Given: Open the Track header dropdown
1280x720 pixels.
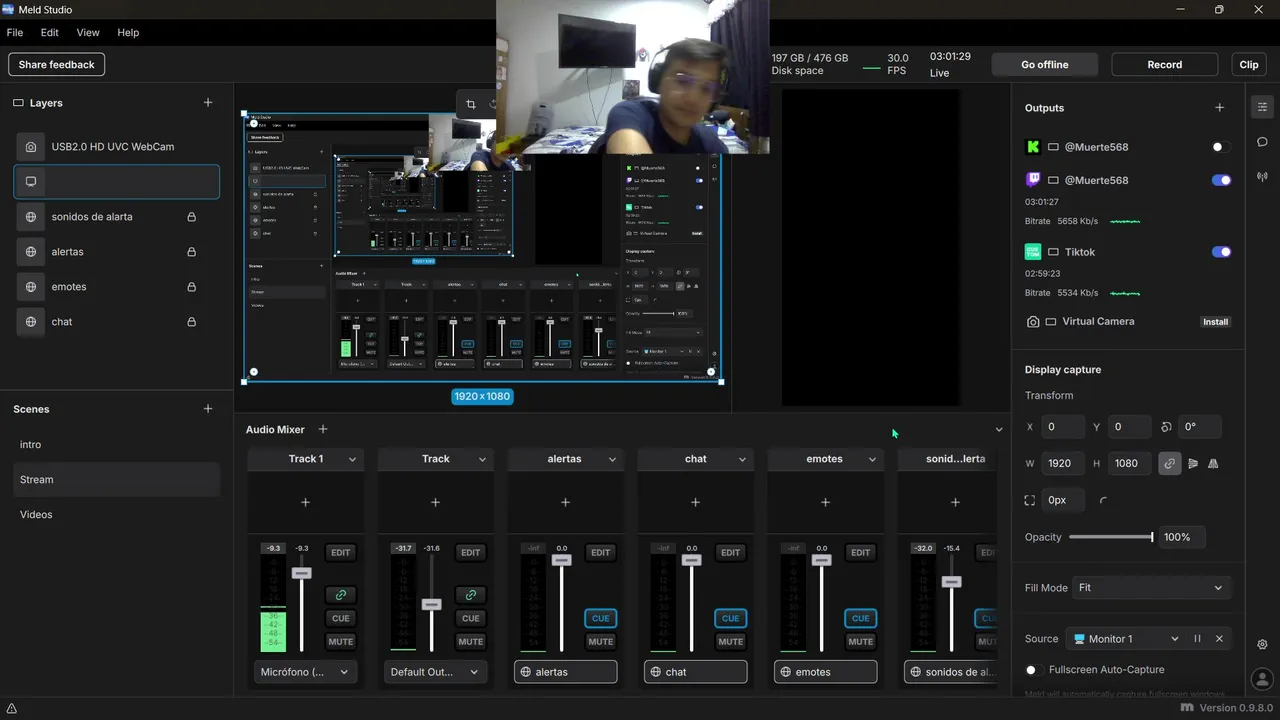Looking at the screenshot, I should point(482,459).
